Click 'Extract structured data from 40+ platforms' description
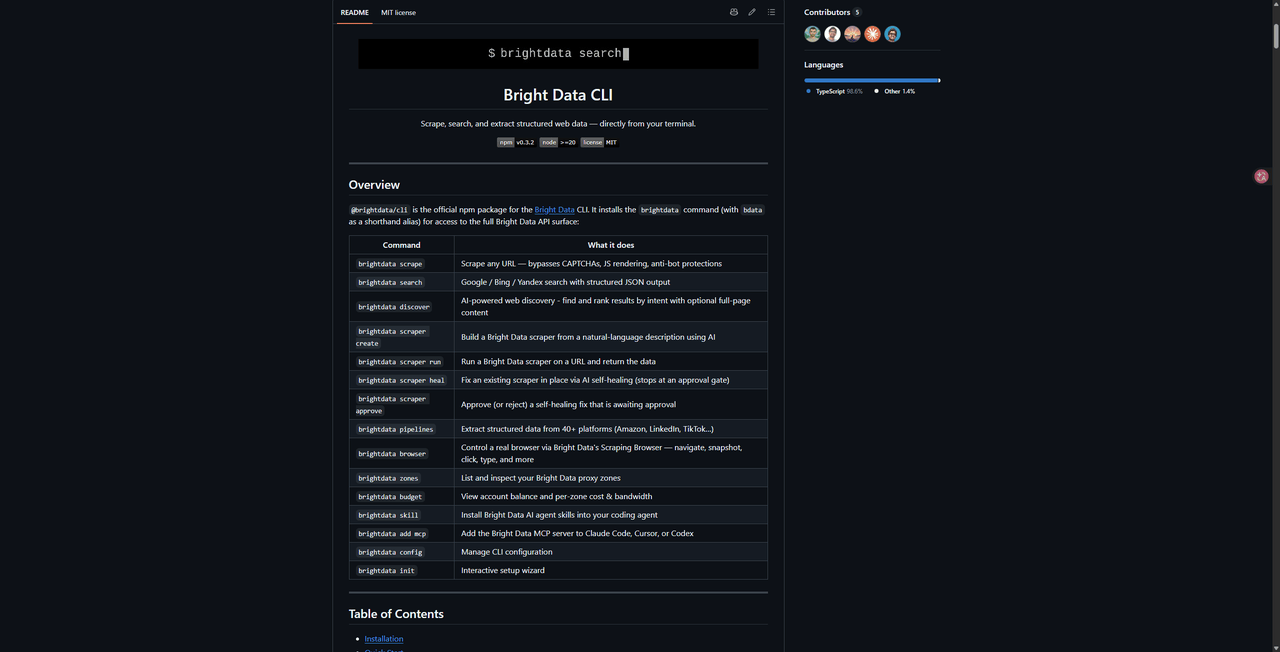1280x652 pixels. [x=587, y=429]
